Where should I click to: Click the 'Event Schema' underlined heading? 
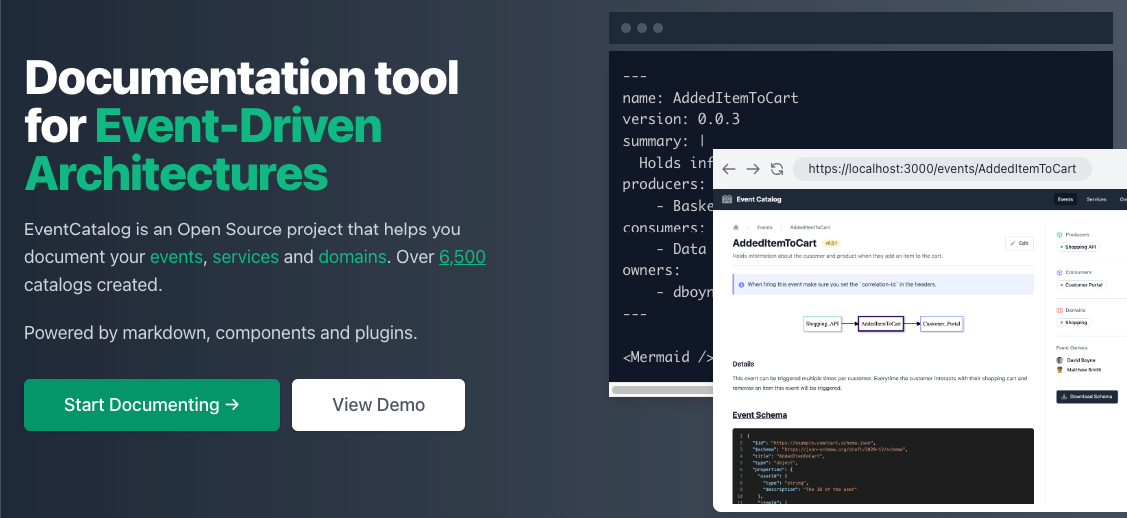point(759,415)
